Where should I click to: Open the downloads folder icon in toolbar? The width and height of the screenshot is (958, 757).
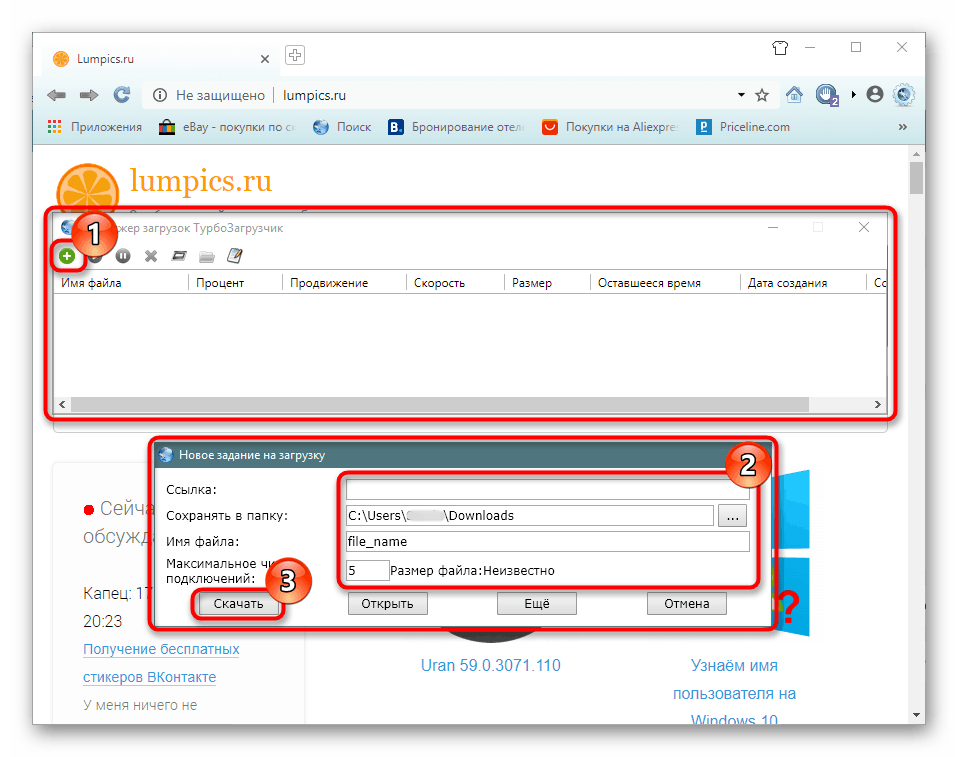point(206,256)
